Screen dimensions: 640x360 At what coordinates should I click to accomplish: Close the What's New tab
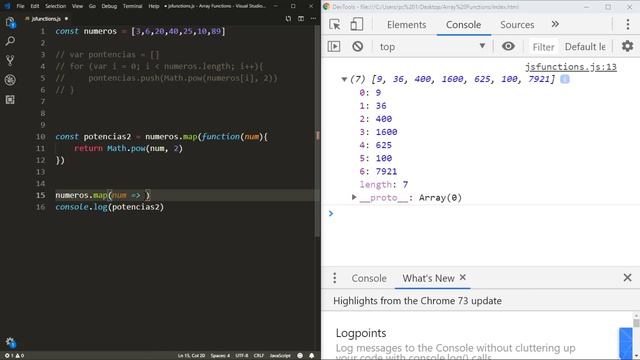[x=462, y=278]
